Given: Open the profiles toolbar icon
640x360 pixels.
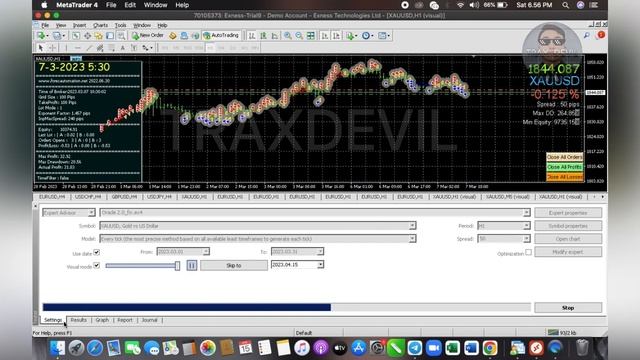Looking at the screenshot, I should pos(57,36).
